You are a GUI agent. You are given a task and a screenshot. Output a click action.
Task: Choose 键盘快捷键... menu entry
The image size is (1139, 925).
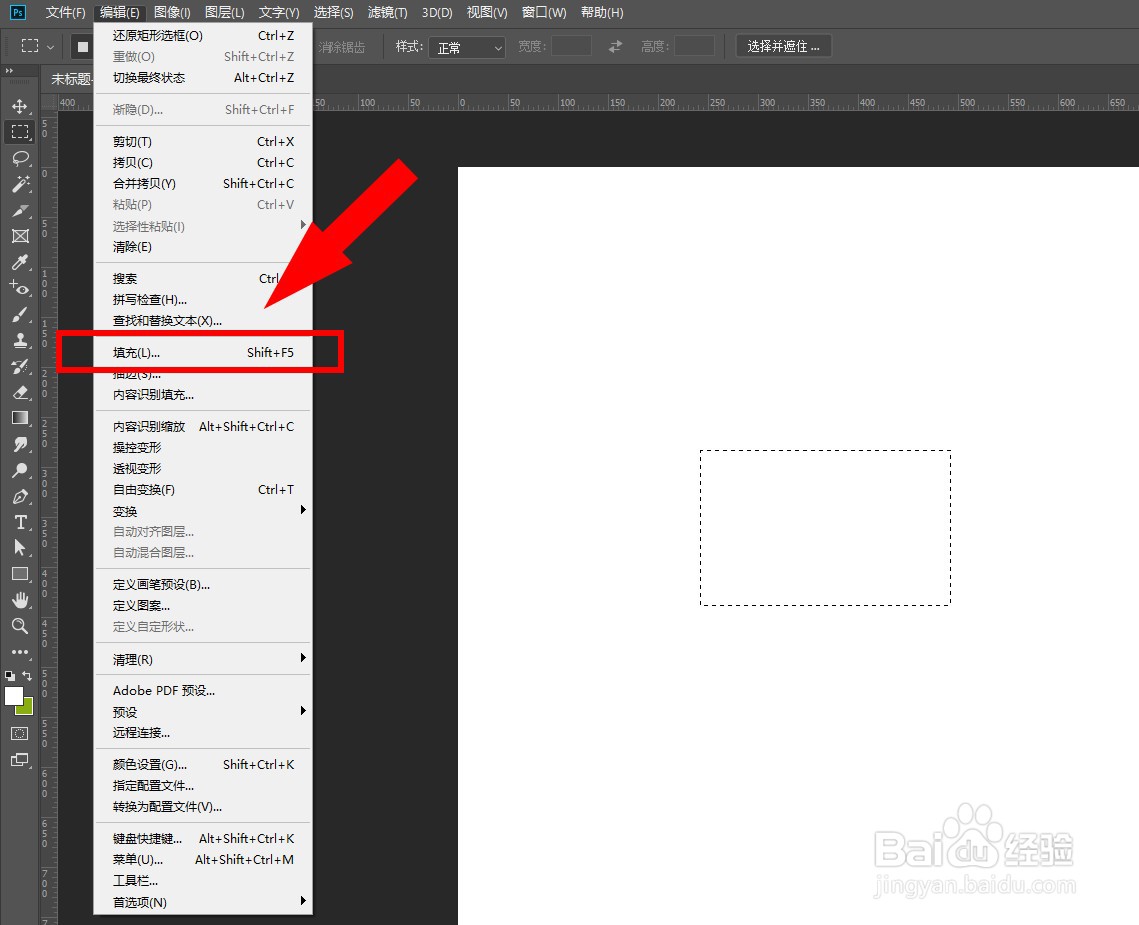[x=203, y=839]
